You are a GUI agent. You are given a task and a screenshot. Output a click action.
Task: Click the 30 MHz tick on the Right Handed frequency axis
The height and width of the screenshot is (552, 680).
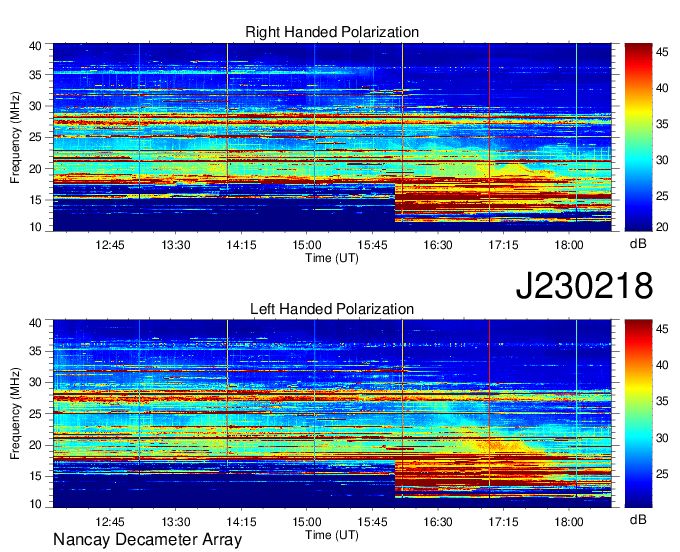click(35, 106)
